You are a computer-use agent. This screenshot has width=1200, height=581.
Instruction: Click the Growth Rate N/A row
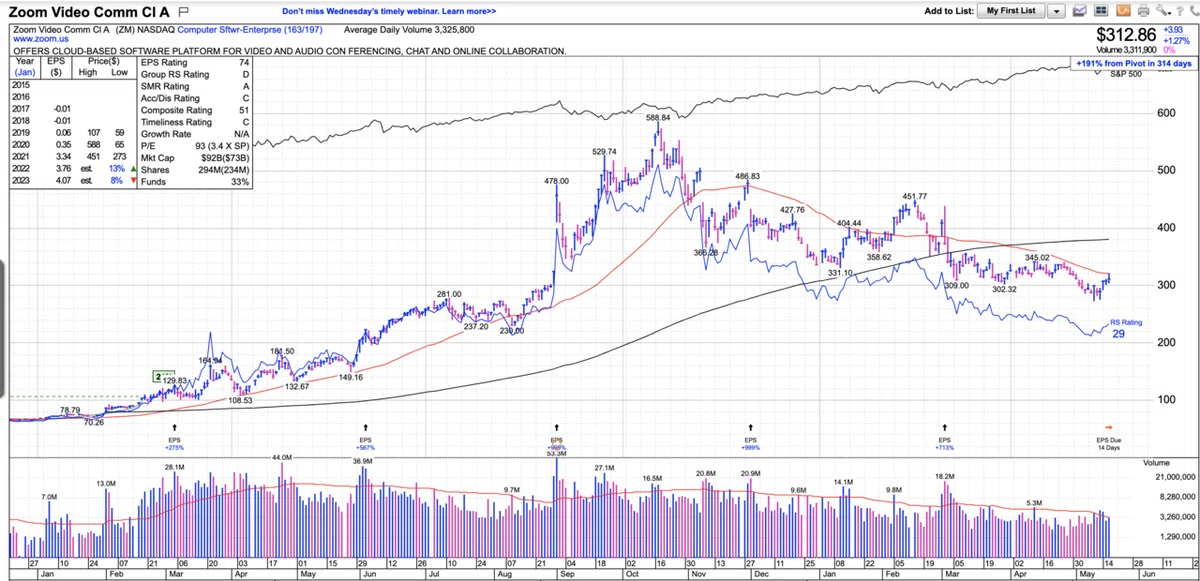coord(195,134)
